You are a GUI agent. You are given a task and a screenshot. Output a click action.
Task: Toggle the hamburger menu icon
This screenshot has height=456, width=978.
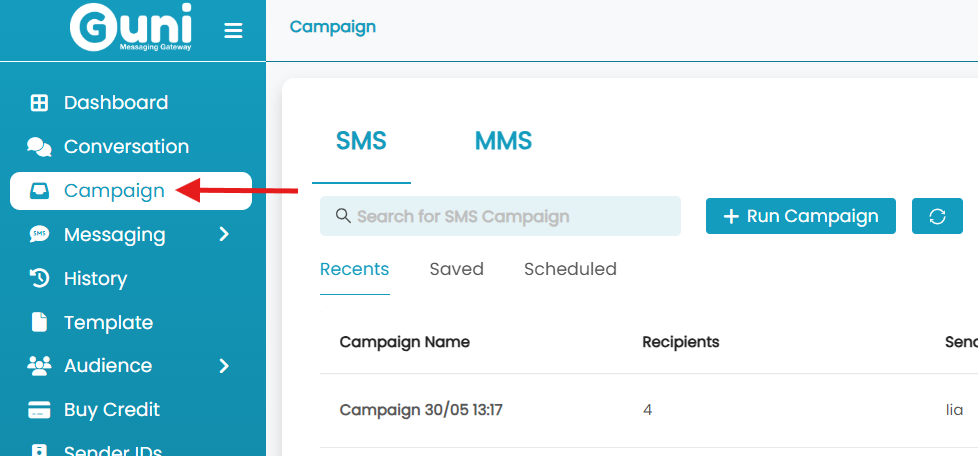(x=233, y=30)
